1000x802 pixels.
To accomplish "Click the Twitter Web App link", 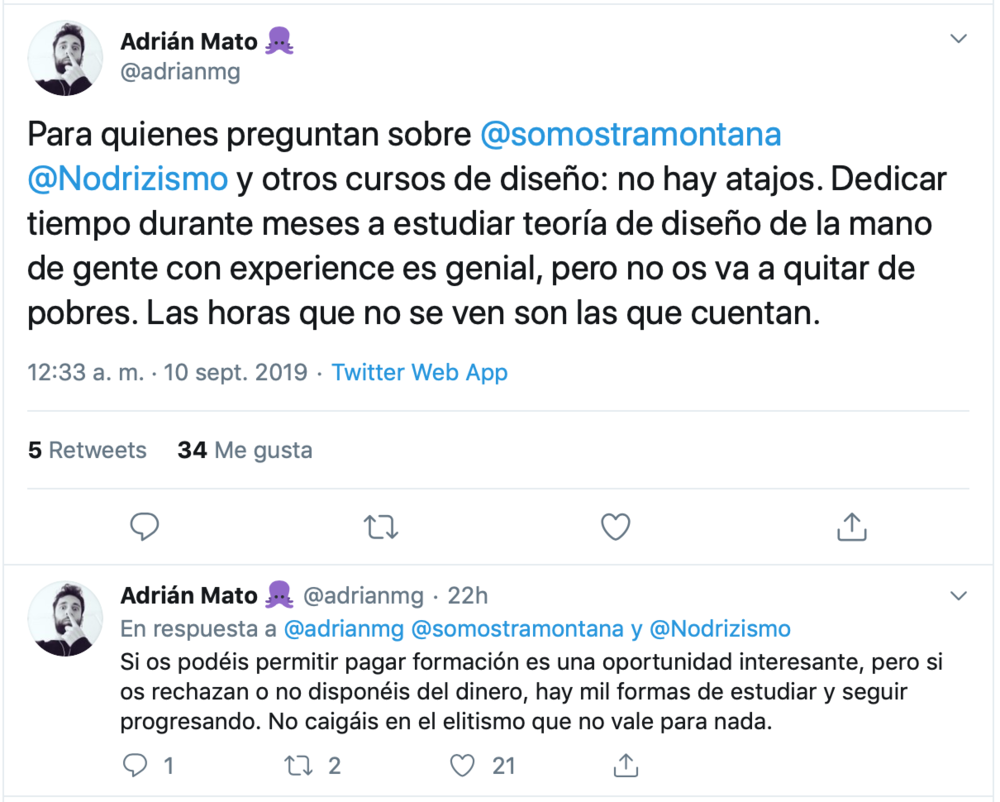I will (x=419, y=373).
